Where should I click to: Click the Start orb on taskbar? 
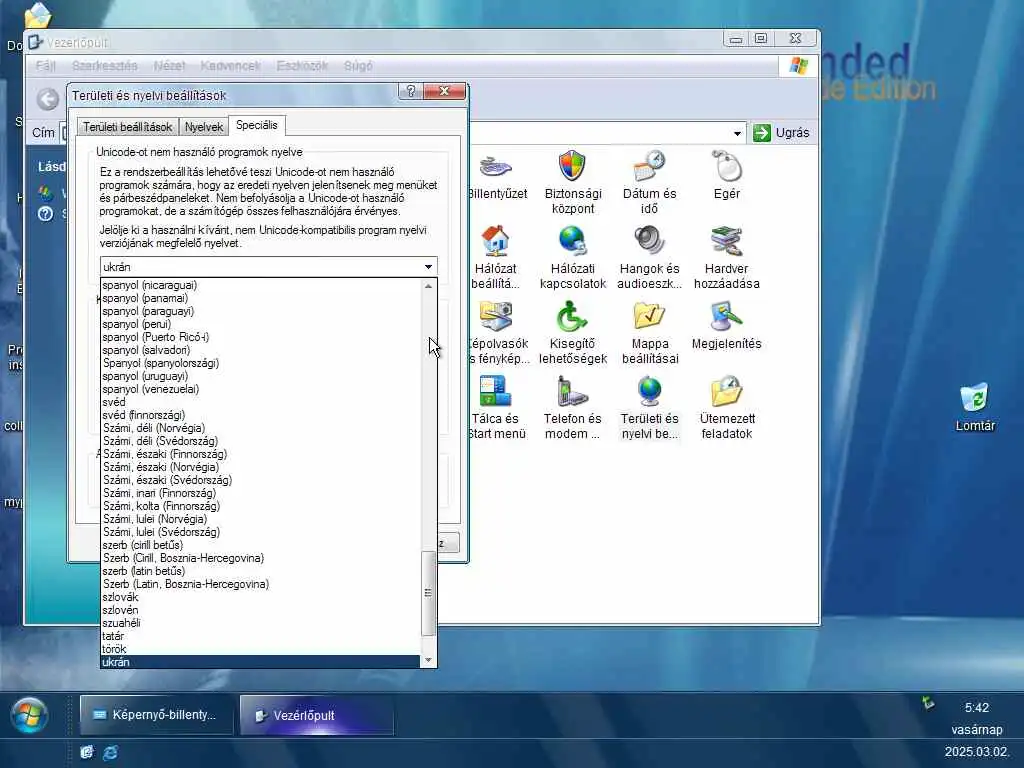29,714
